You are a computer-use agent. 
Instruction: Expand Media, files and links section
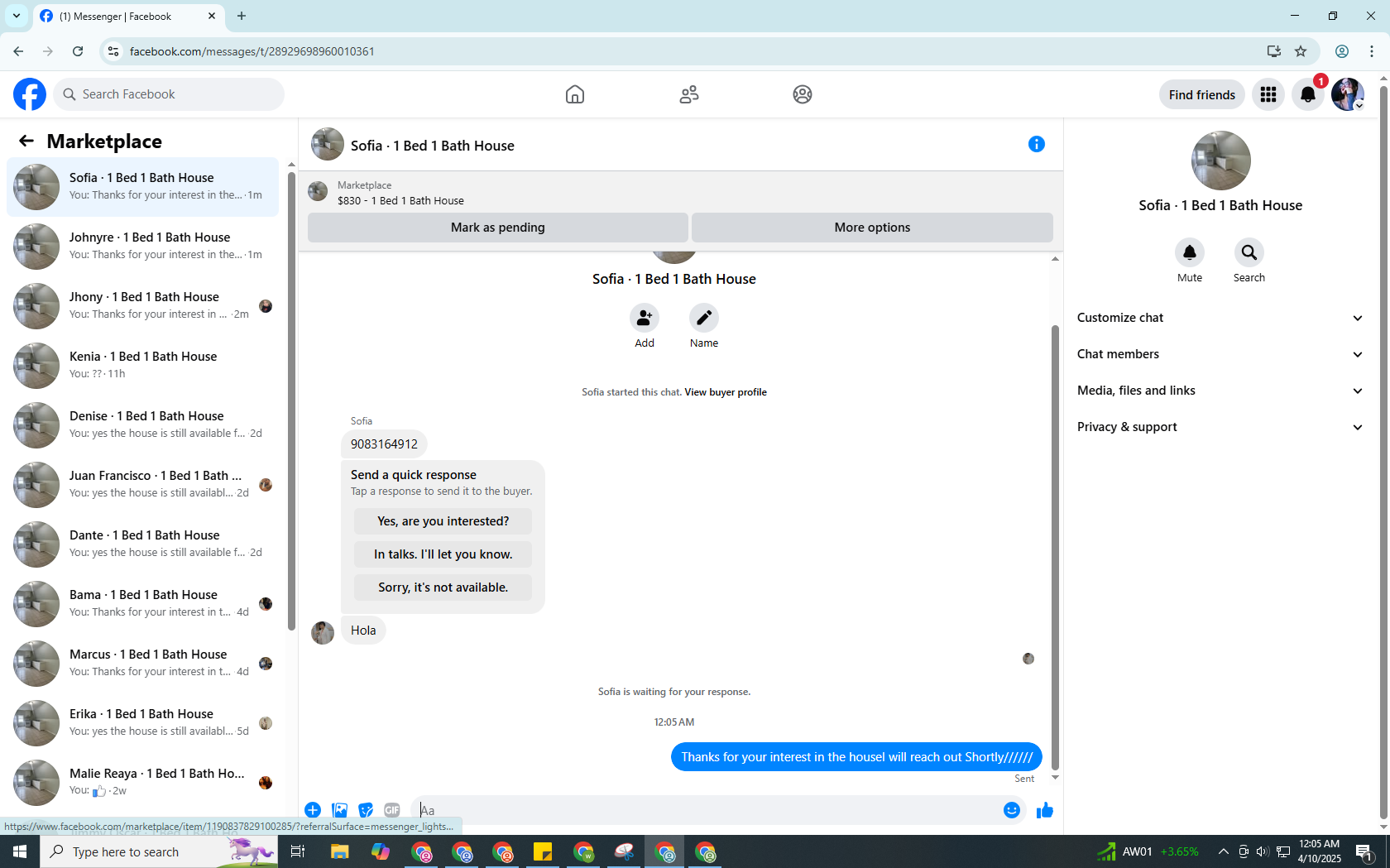point(1220,391)
